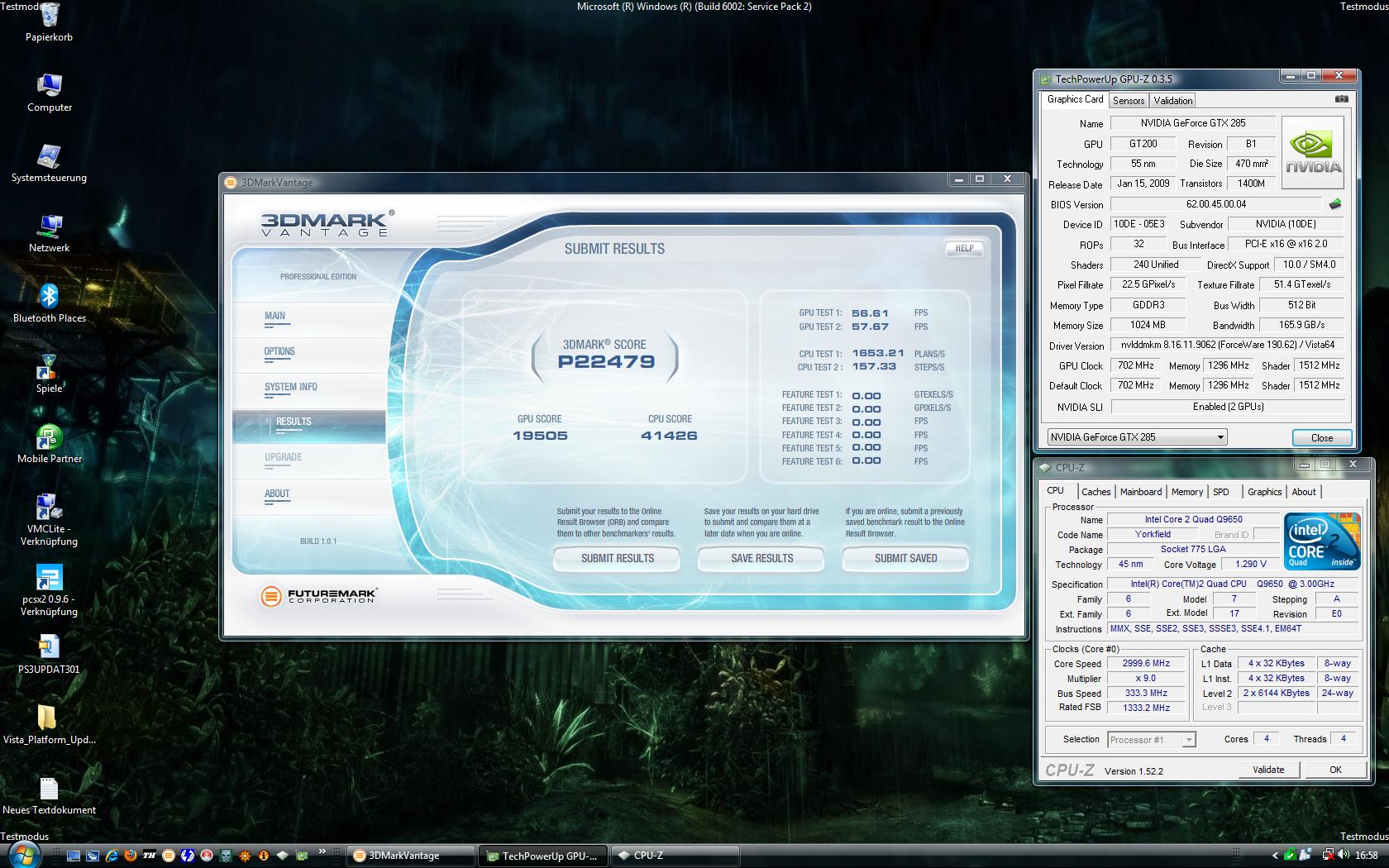Click the TH quick launch icon
Screen dimensions: 1389x868
pos(150,856)
